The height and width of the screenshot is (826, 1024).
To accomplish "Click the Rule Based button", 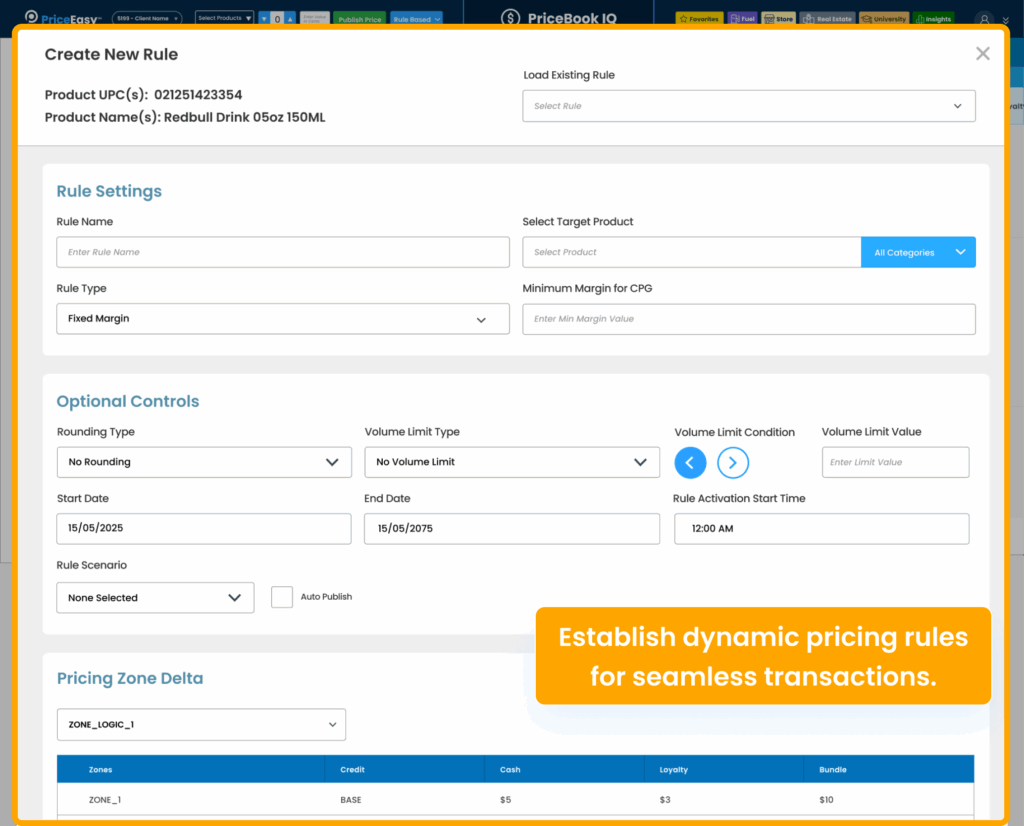I will pos(416,19).
